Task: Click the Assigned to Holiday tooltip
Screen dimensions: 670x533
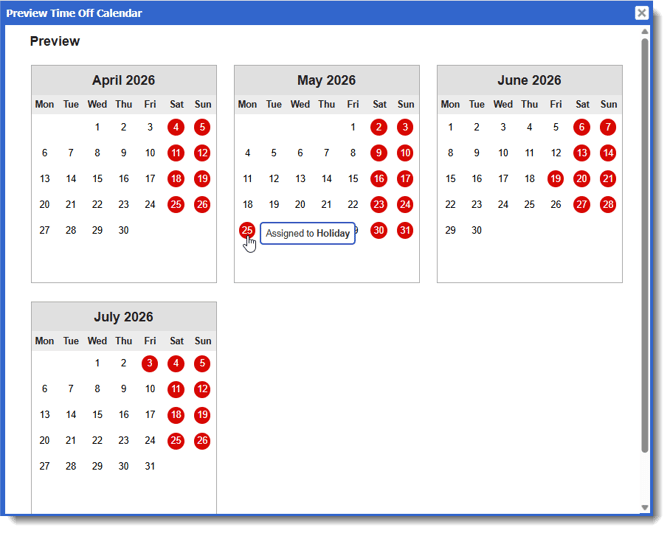Action: pyautogui.click(x=308, y=234)
